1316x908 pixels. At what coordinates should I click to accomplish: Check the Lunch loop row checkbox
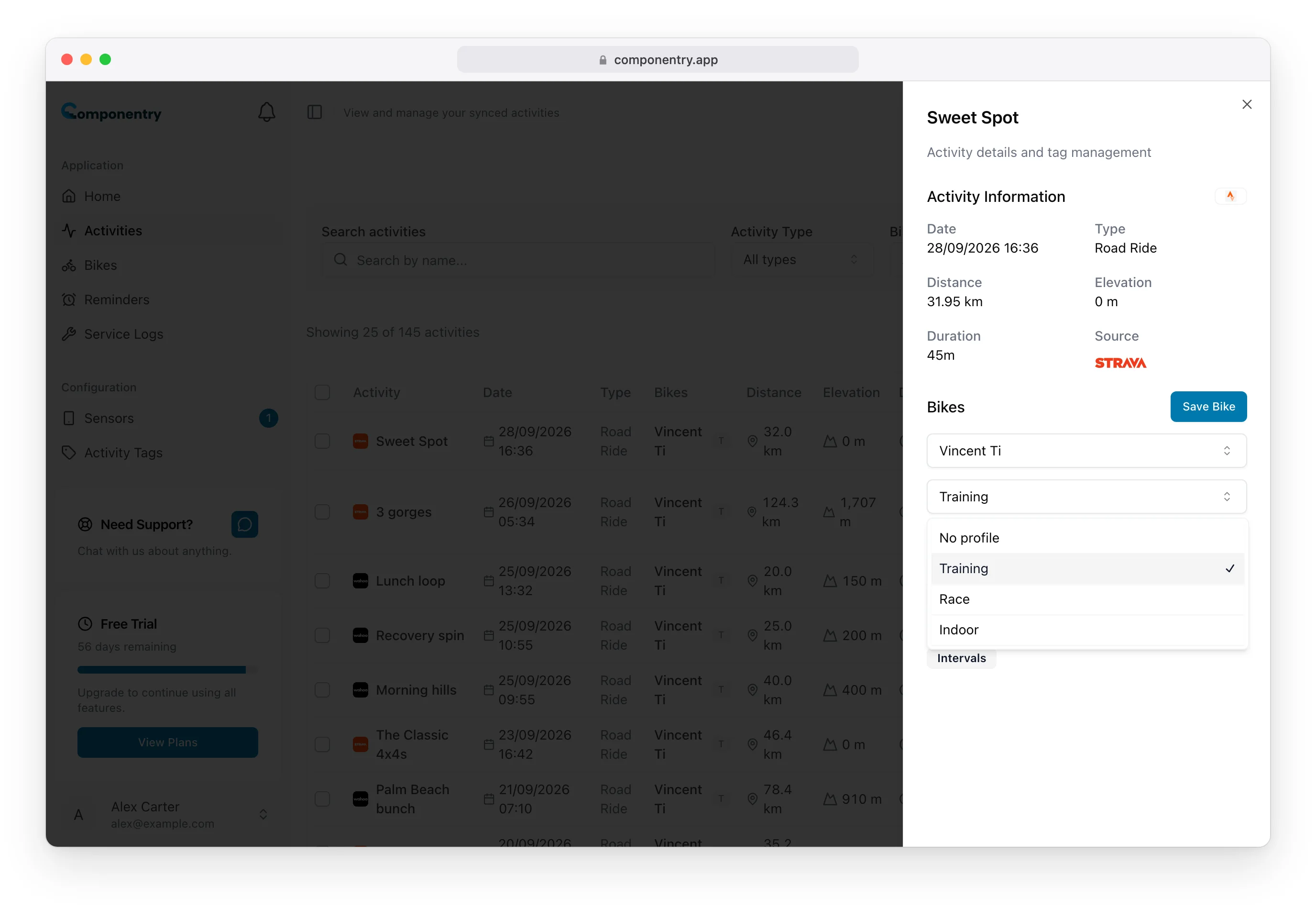pyautogui.click(x=322, y=580)
